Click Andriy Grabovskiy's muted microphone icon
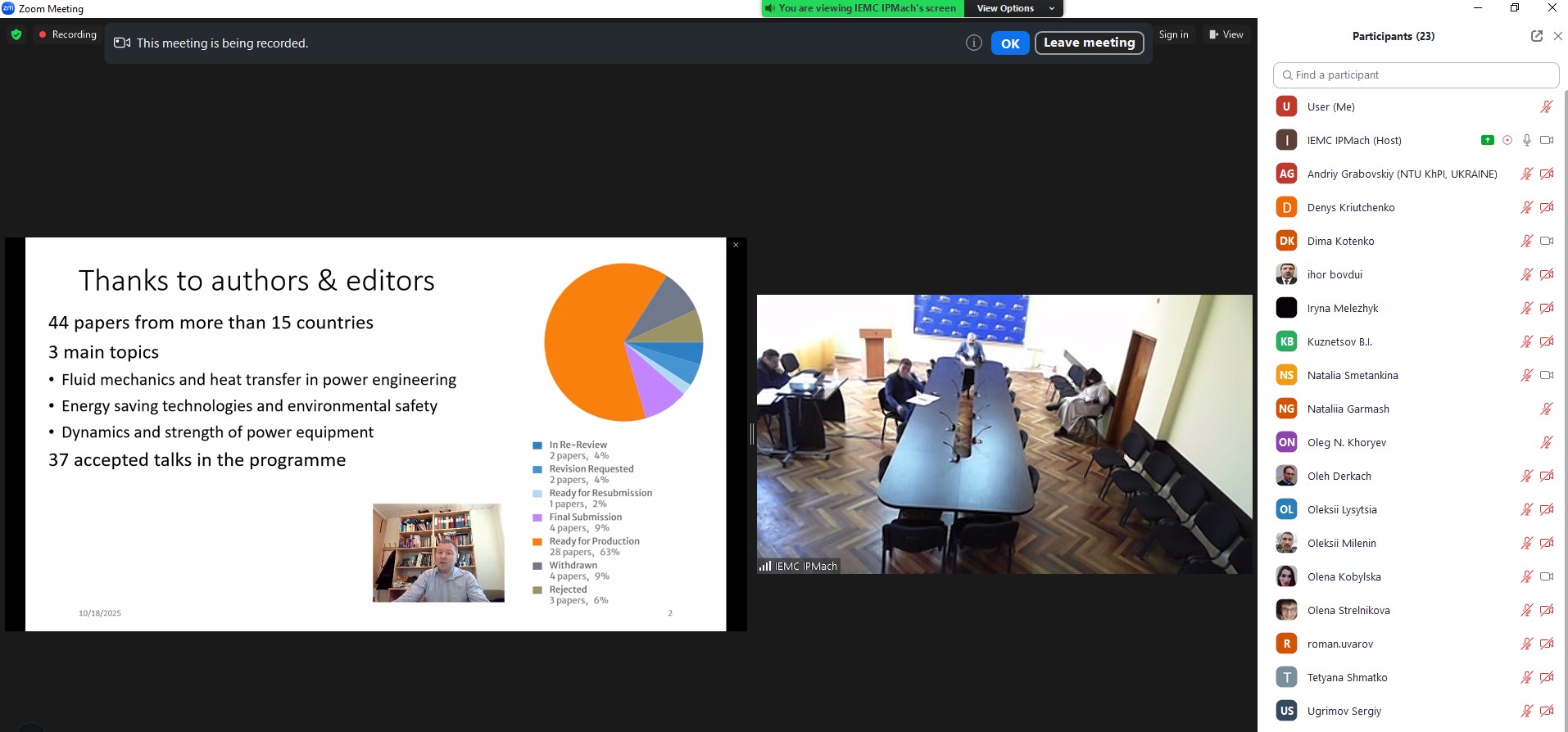Viewport: 1568px width, 732px height. click(x=1527, y=174)
